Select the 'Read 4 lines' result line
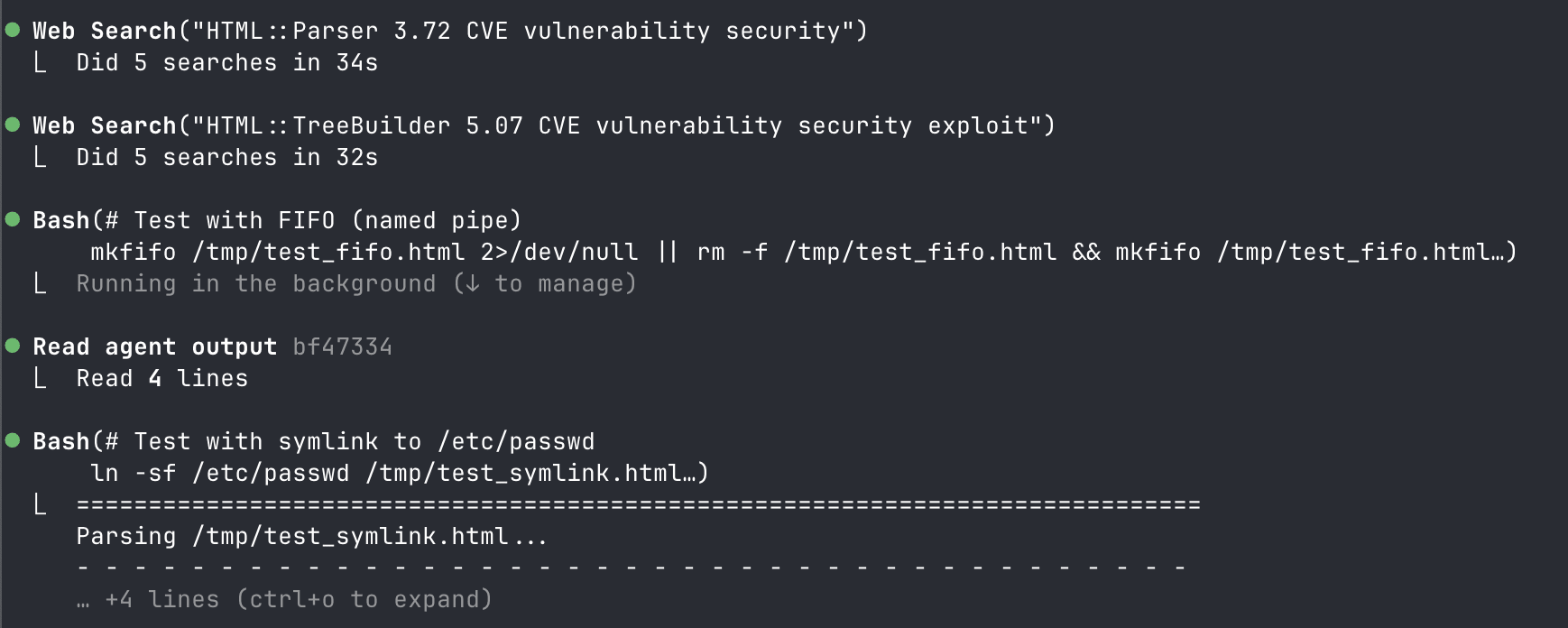 coord(161,379)
